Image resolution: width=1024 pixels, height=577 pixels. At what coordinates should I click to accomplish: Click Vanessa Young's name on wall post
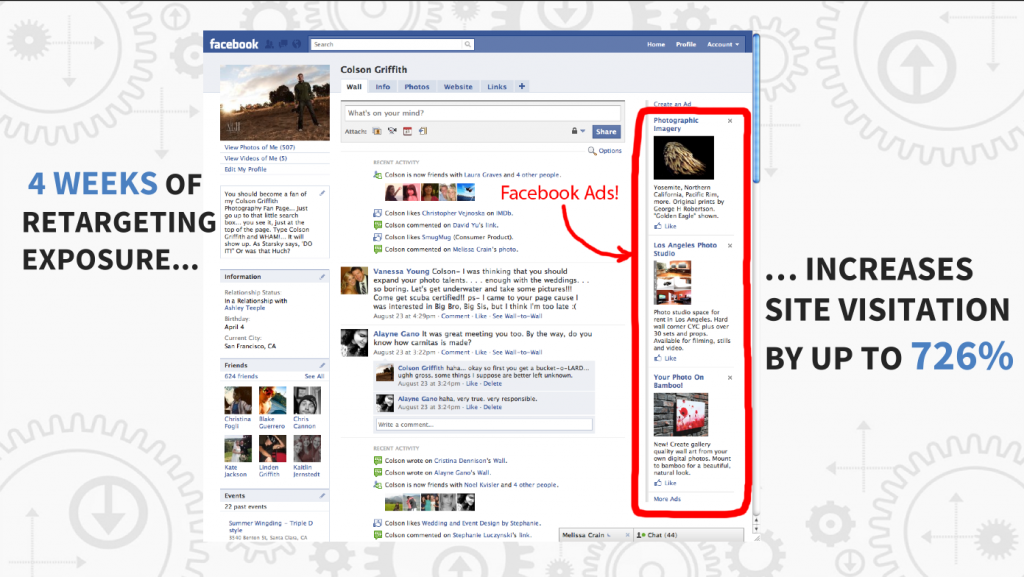coord(401,272)
